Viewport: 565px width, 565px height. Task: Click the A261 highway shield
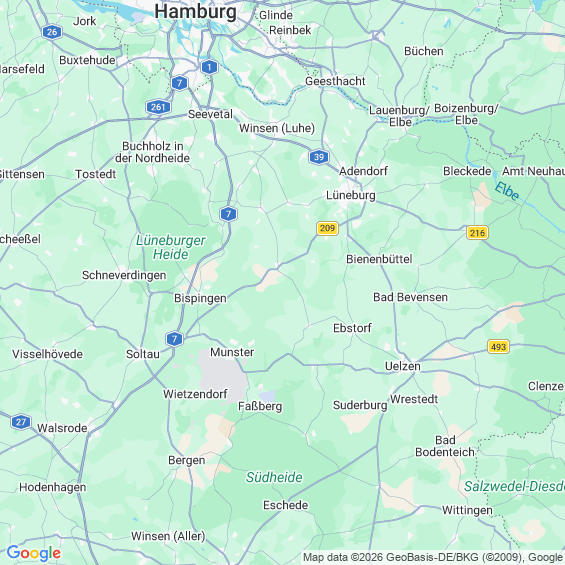pyautogui.click(x=158, y=107)
